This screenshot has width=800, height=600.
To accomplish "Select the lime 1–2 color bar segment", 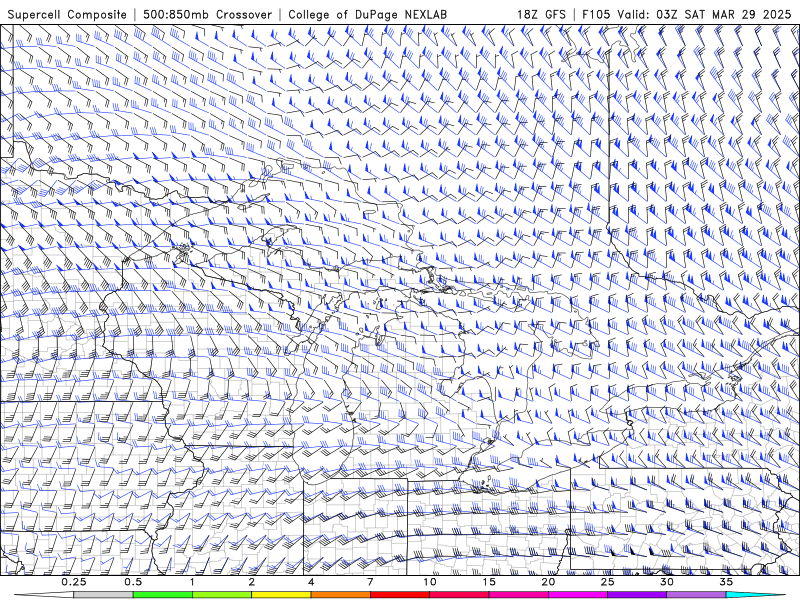I will (222, 595).
